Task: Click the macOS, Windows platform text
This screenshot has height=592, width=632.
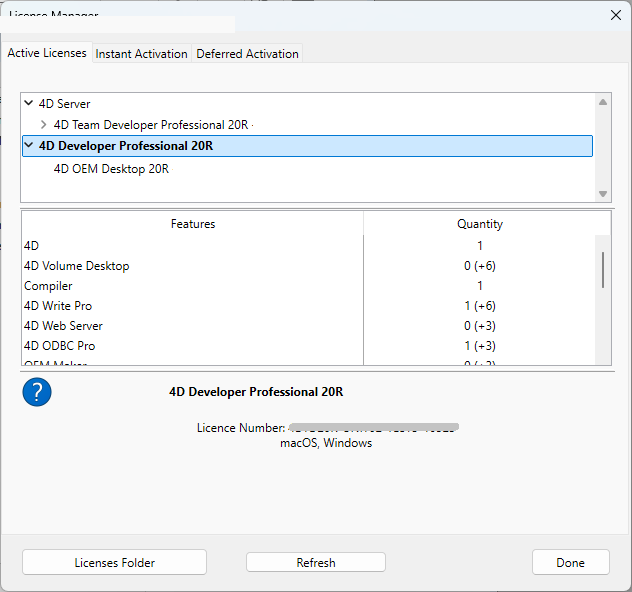Action: pos(326,443)
